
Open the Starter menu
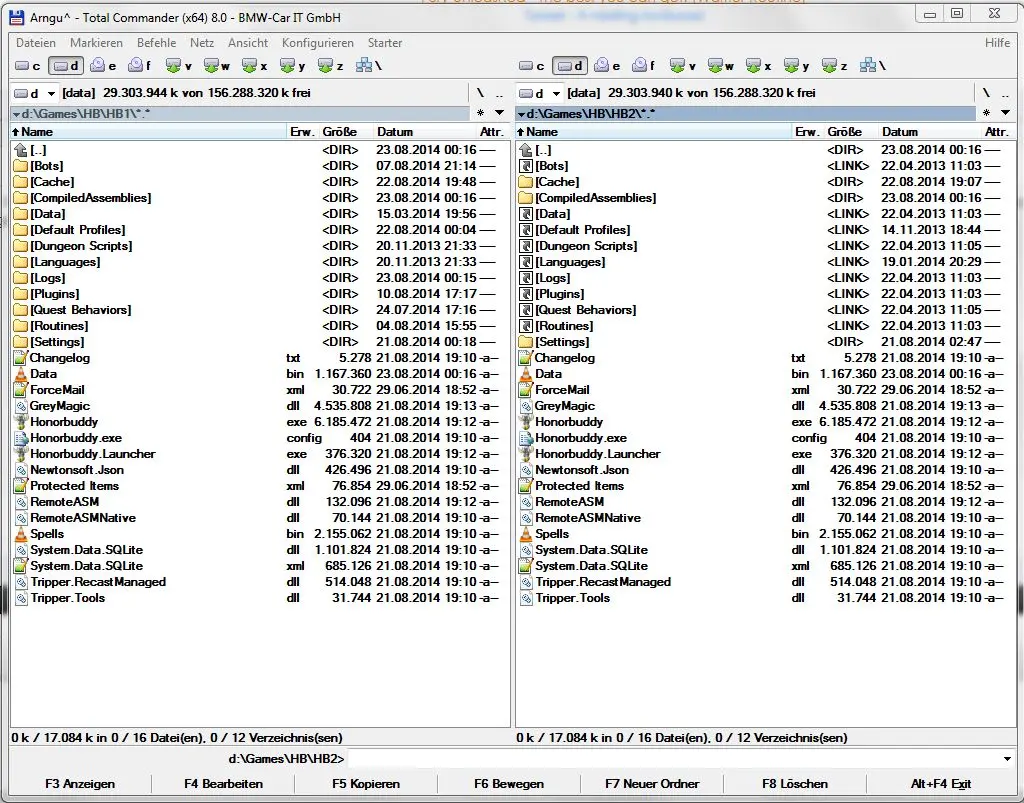pyautogui.click(x=385, y=43)
